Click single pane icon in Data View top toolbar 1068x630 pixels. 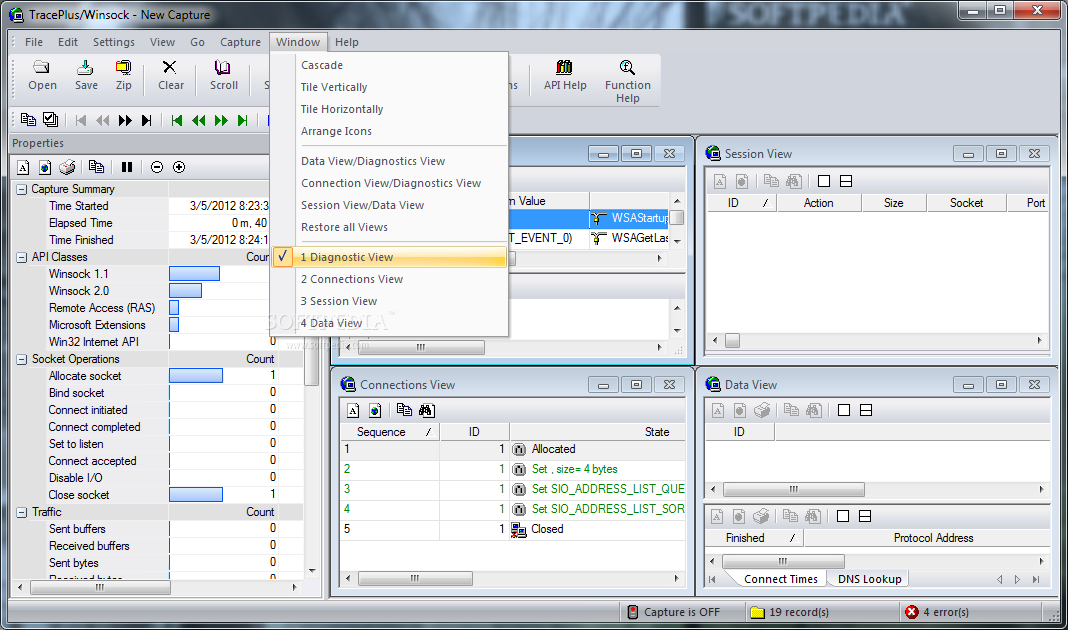tap(843, 410)
